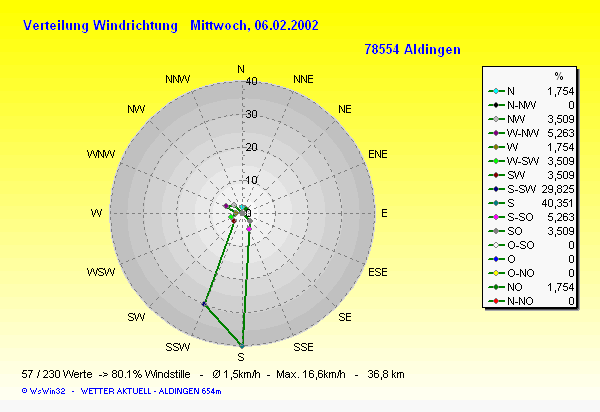Click the O-NO yellow legend marker
600x412 pixels.
point(497,272)
